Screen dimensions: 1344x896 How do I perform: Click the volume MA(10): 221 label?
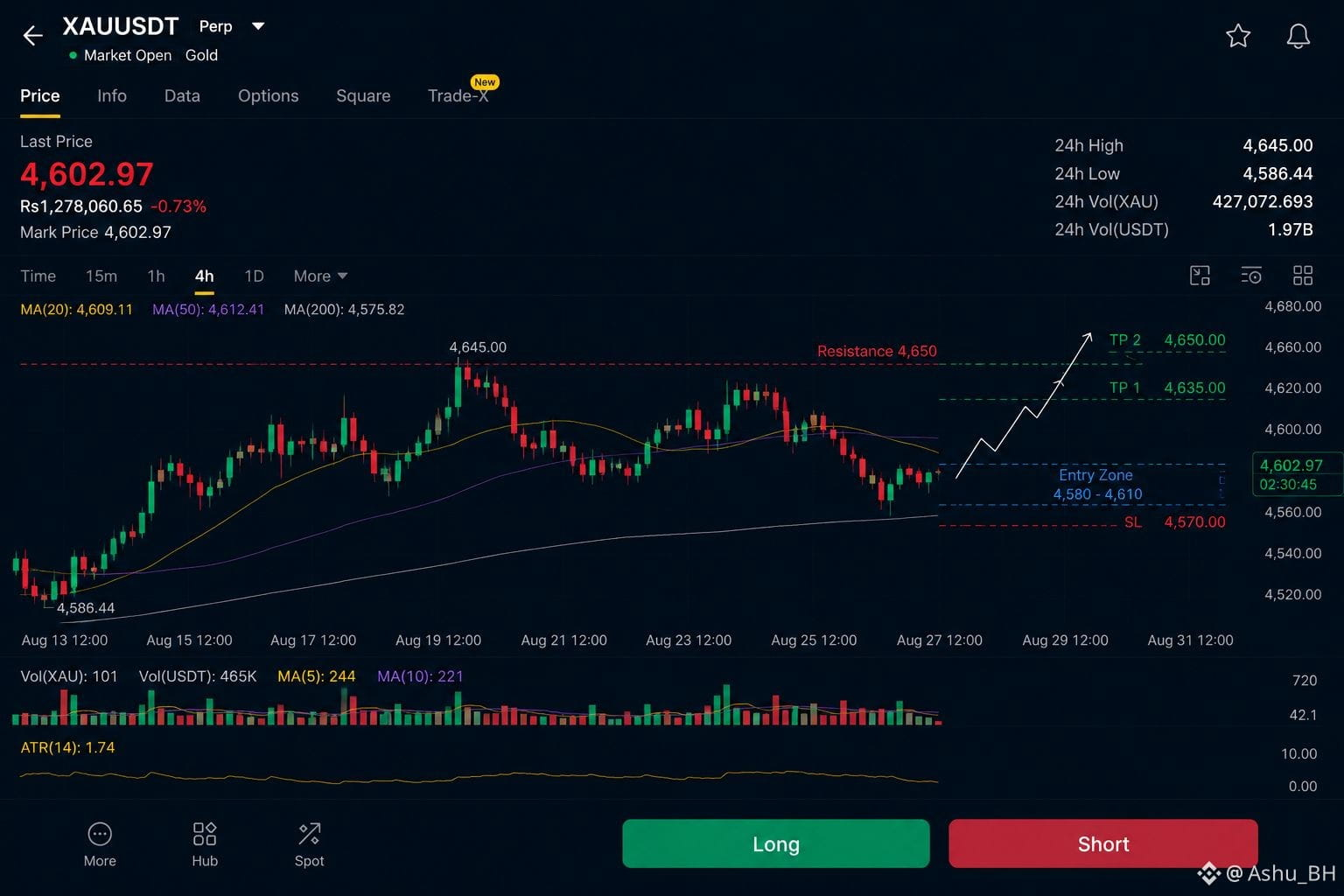click(420, 676)
